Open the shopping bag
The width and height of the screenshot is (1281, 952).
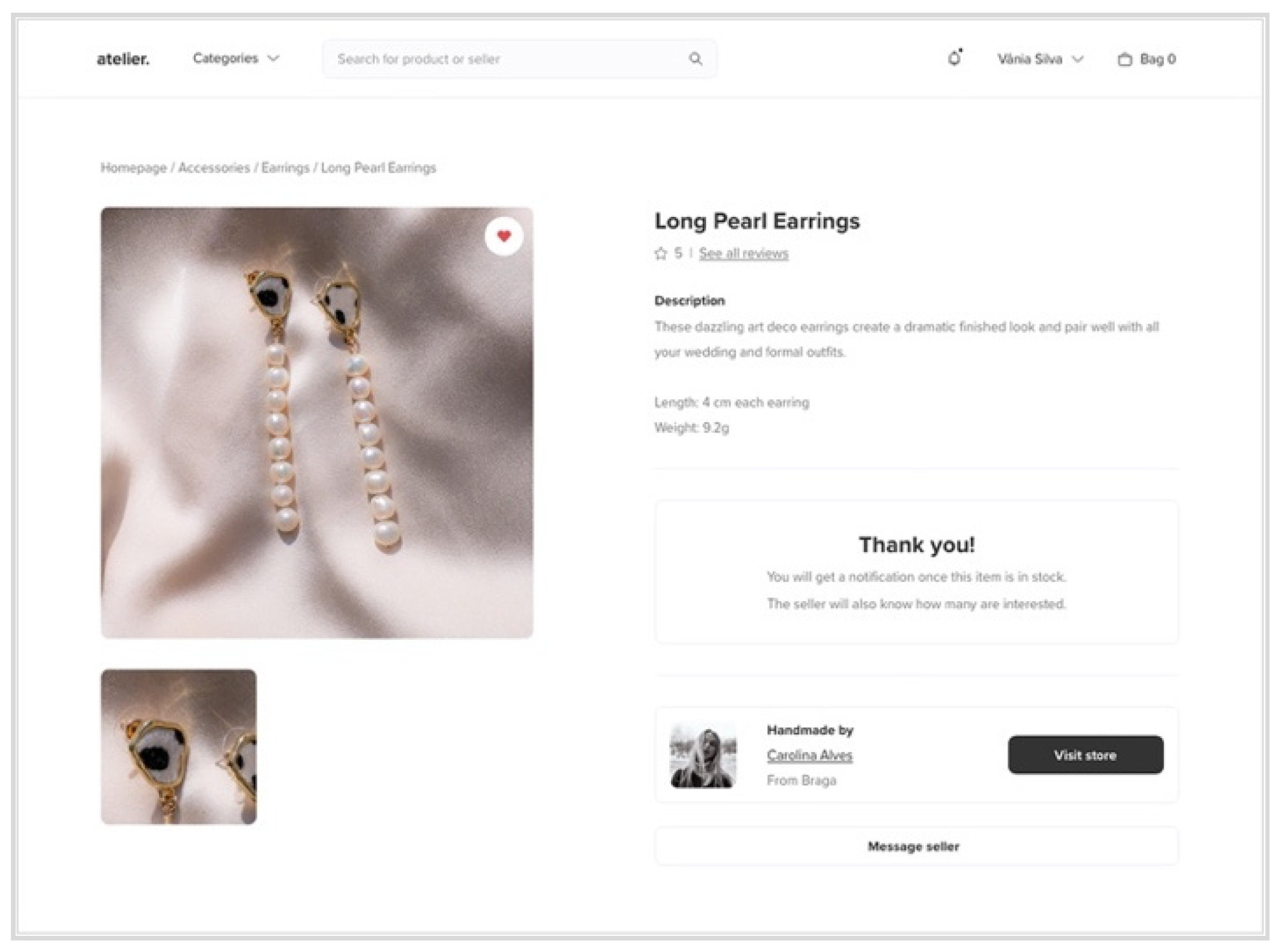[x=1146, y=59]
